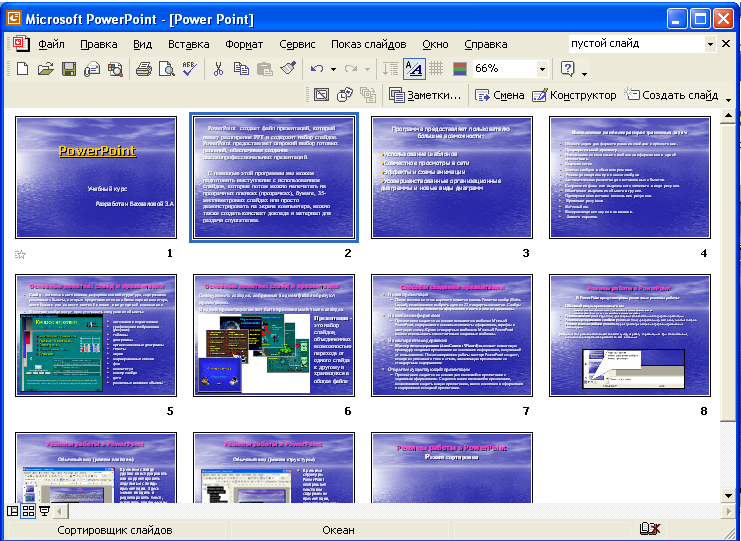Click the vertical scrollbar up arrow
The height and width of the screenshot is (541, 741).
[728, 116]
